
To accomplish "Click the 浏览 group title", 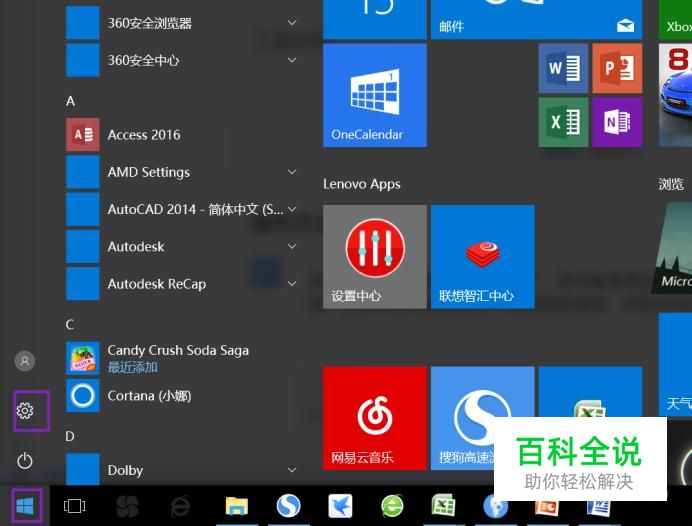I will coord(671,184).
